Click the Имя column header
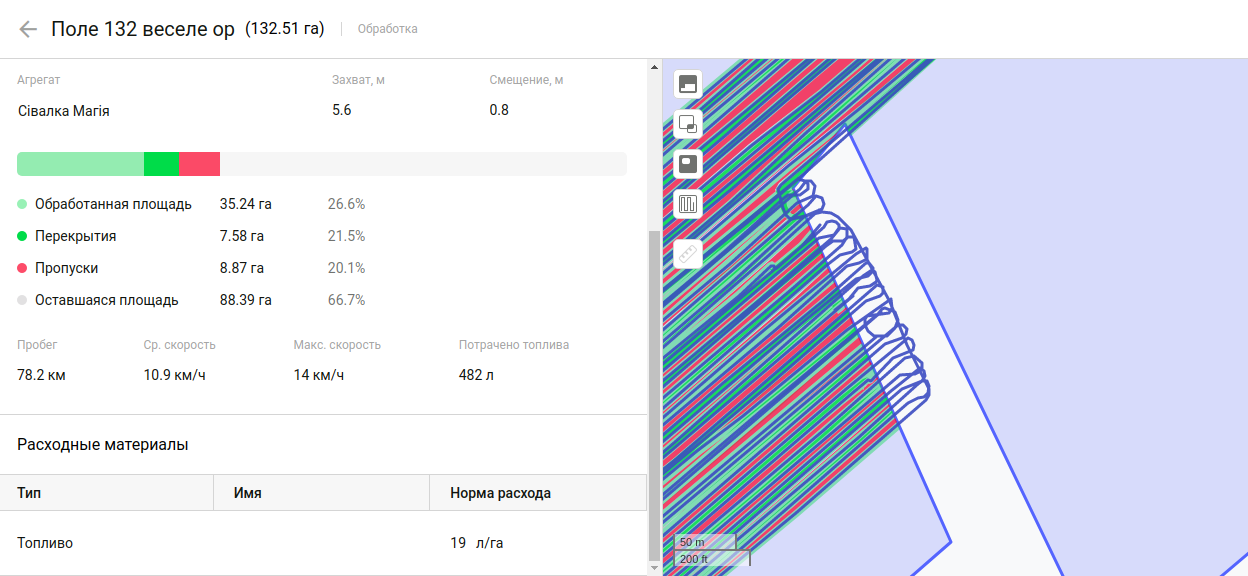 click(248, 493)
